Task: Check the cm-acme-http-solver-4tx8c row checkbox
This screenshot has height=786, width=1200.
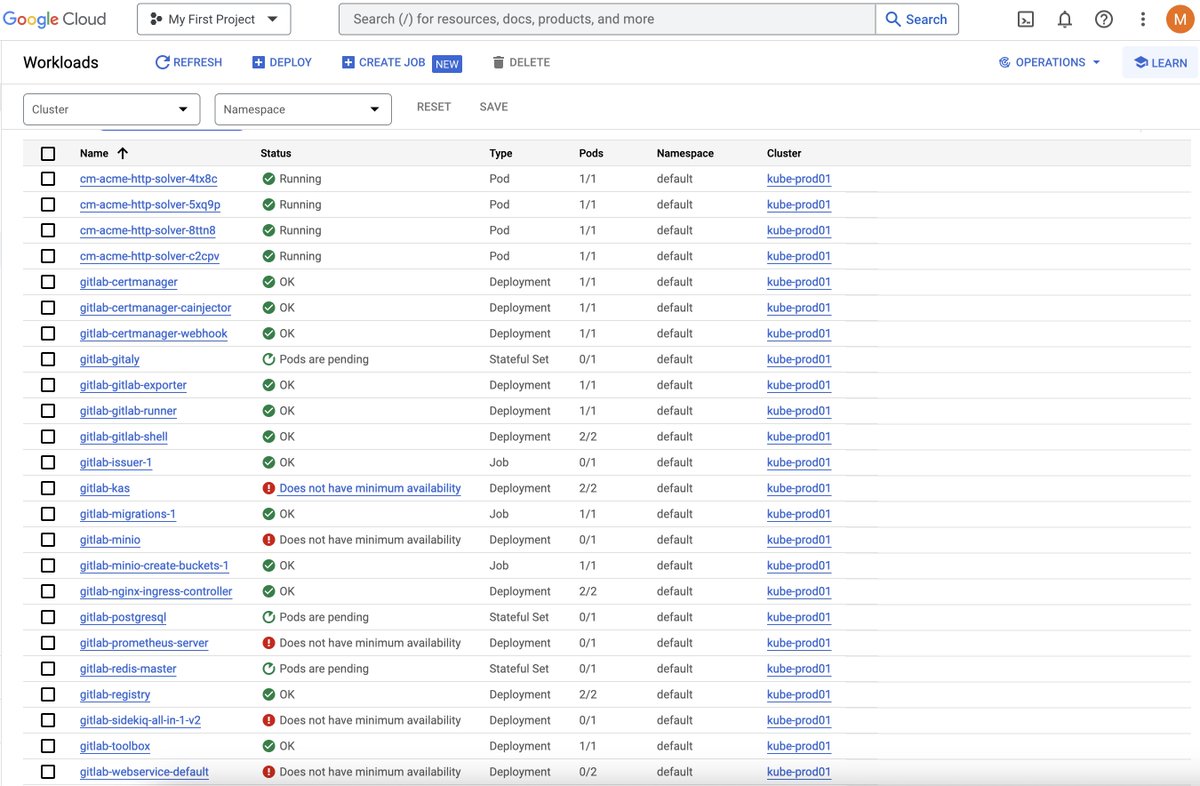Action: (x=48, y=179)
